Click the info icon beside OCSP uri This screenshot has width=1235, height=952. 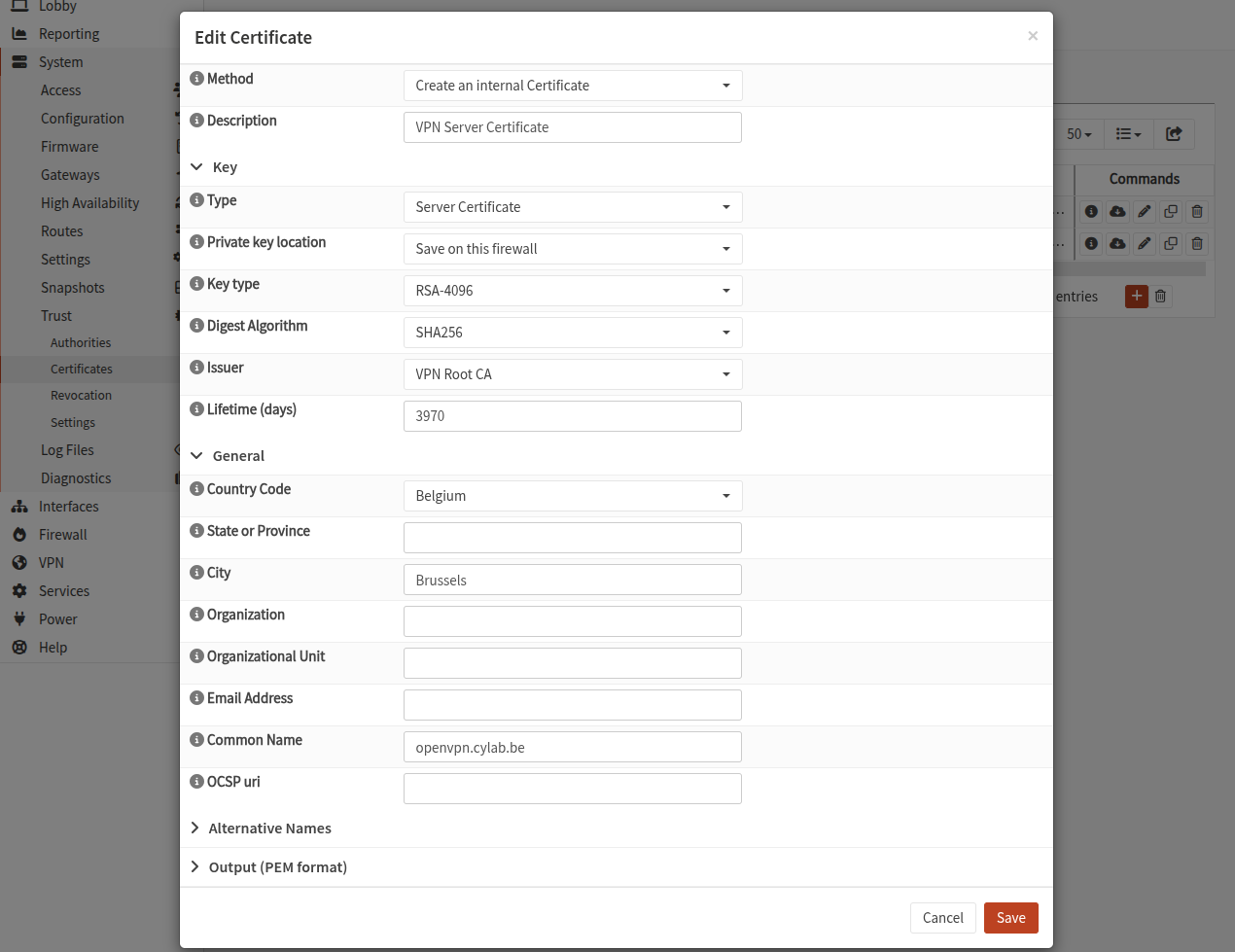[x=196, y=782]
